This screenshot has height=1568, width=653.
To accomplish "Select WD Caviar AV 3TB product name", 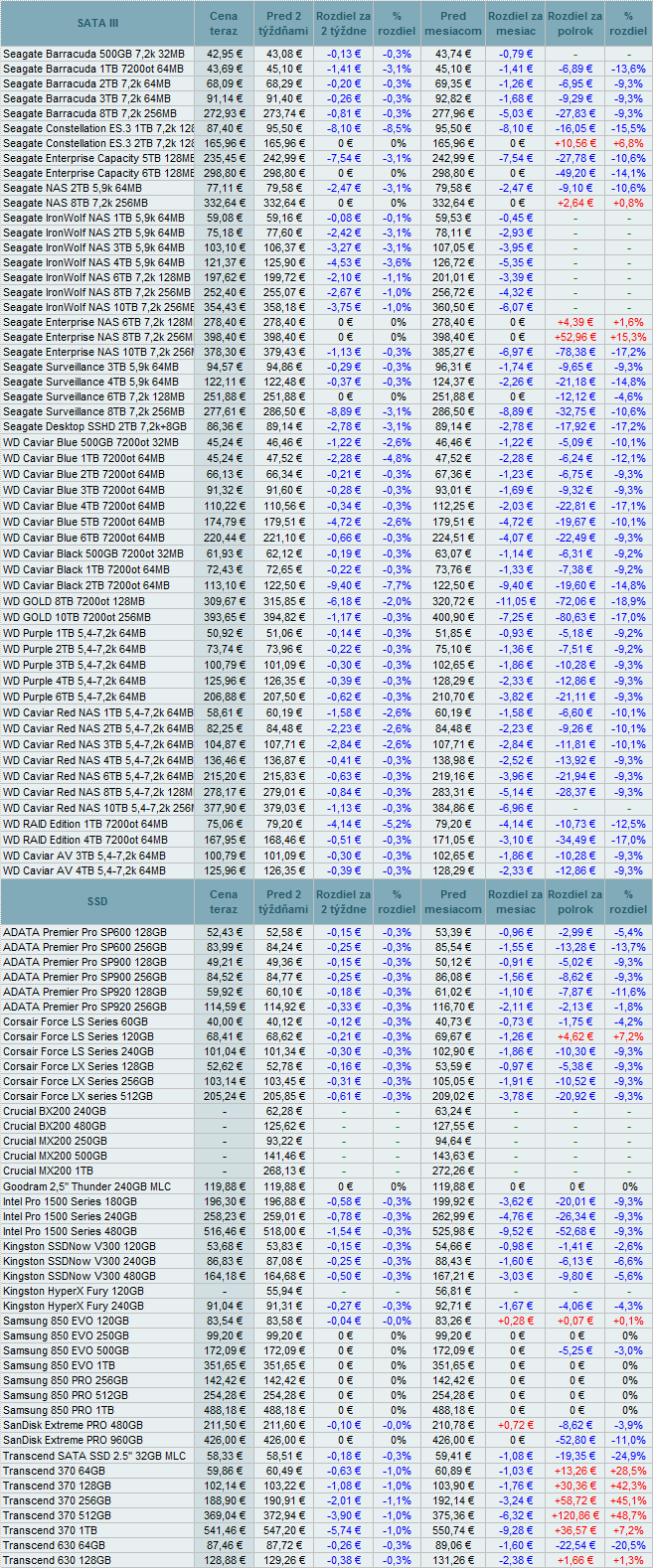I will (84, 856).
